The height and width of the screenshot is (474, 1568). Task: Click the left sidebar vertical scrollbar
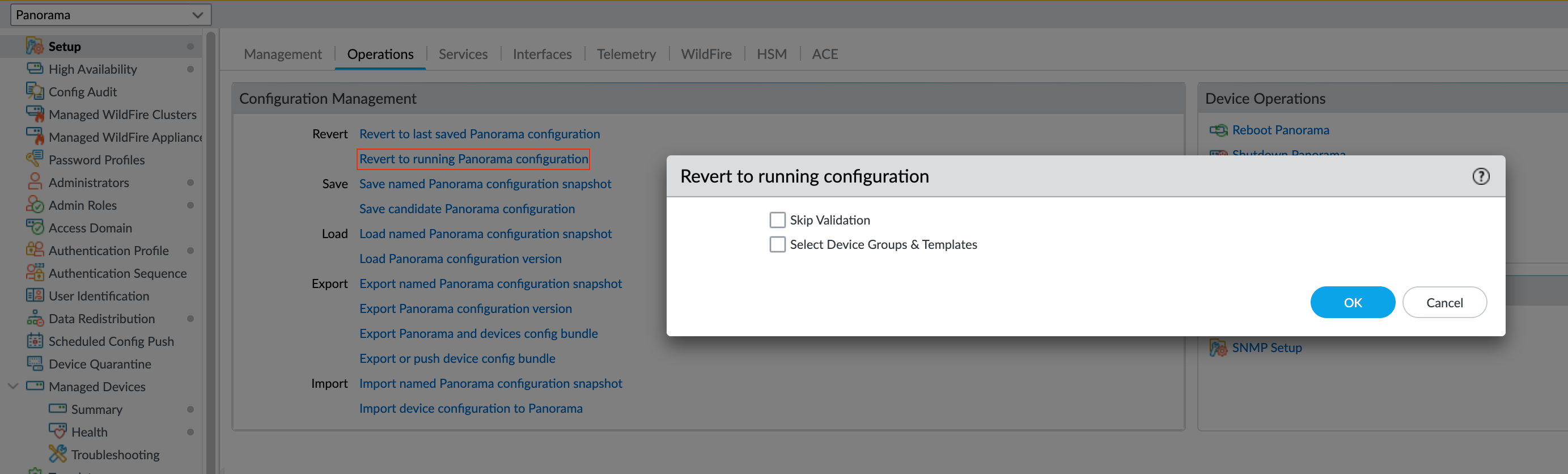click(x=211, y=243)
